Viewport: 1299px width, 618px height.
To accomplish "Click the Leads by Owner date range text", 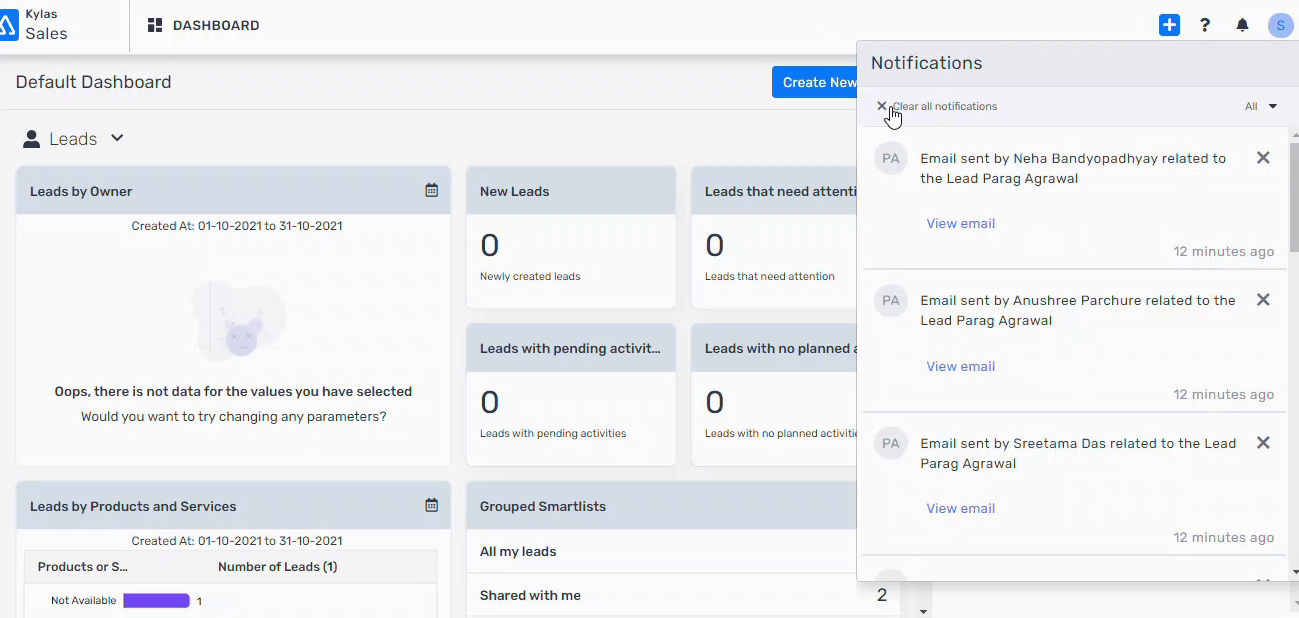I will click(237, 226).
